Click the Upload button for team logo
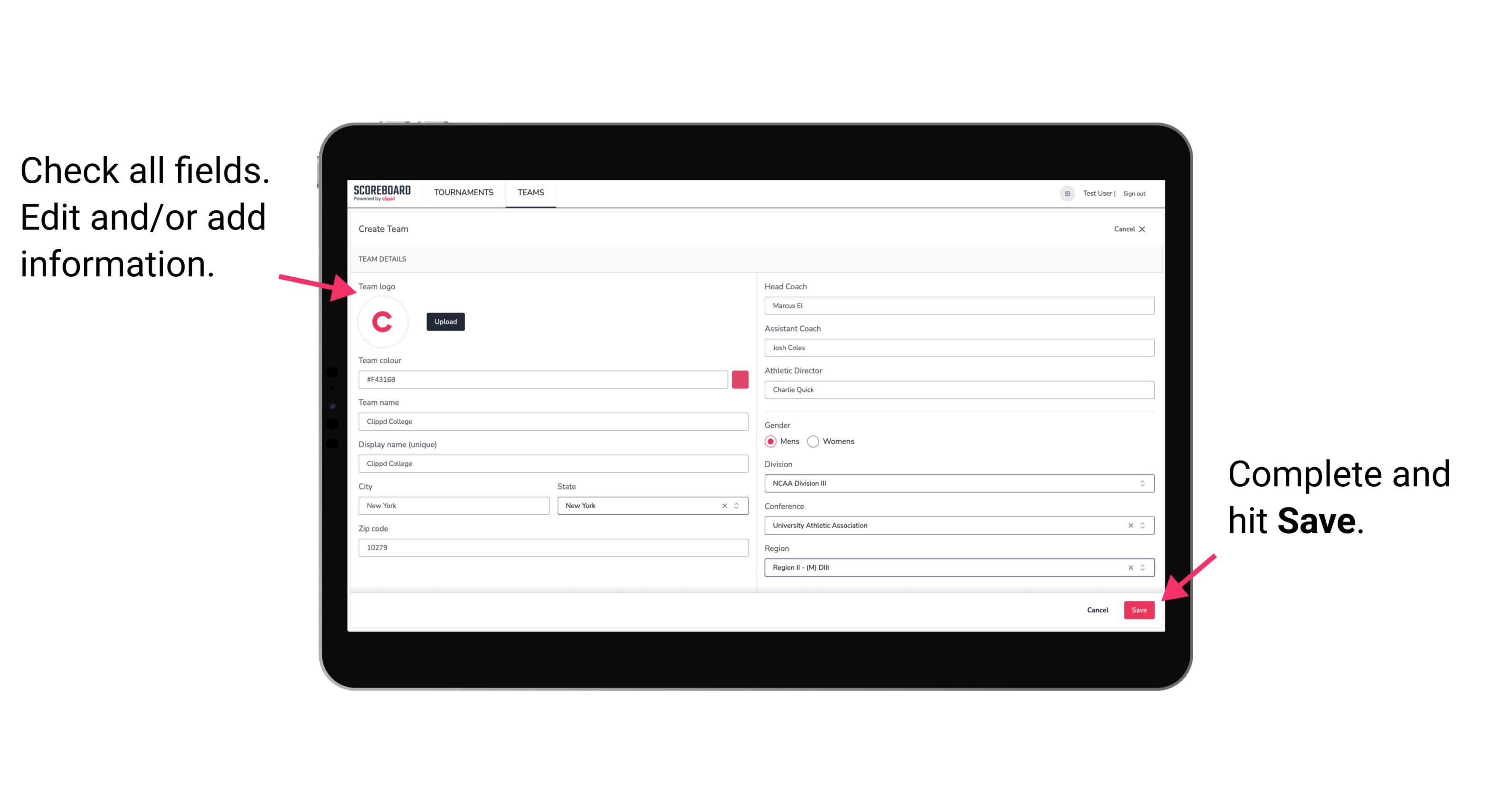The height and width of the screenshot is (812, 1510). [x=445, y=321]
